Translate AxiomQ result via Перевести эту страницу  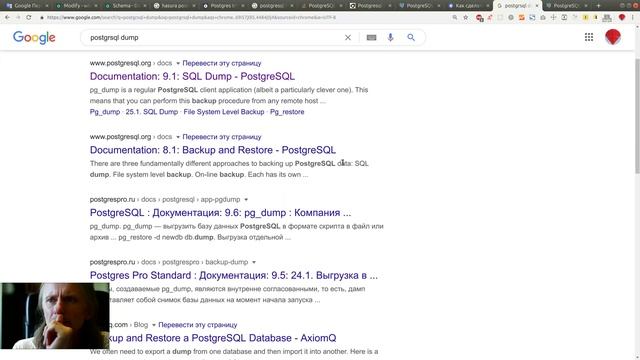point(198,325)
